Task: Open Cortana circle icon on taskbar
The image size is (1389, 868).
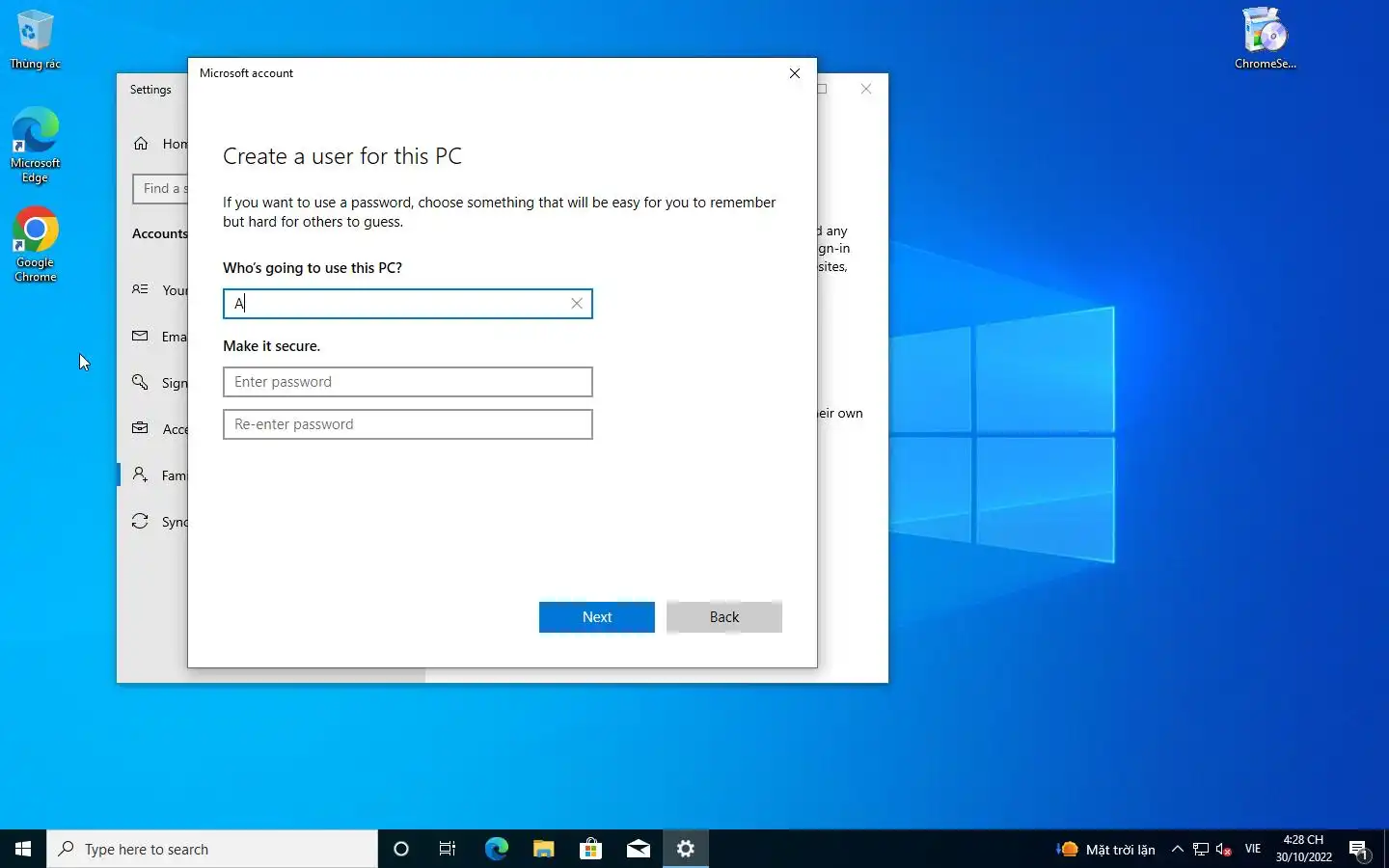Action: pos(401,849)
